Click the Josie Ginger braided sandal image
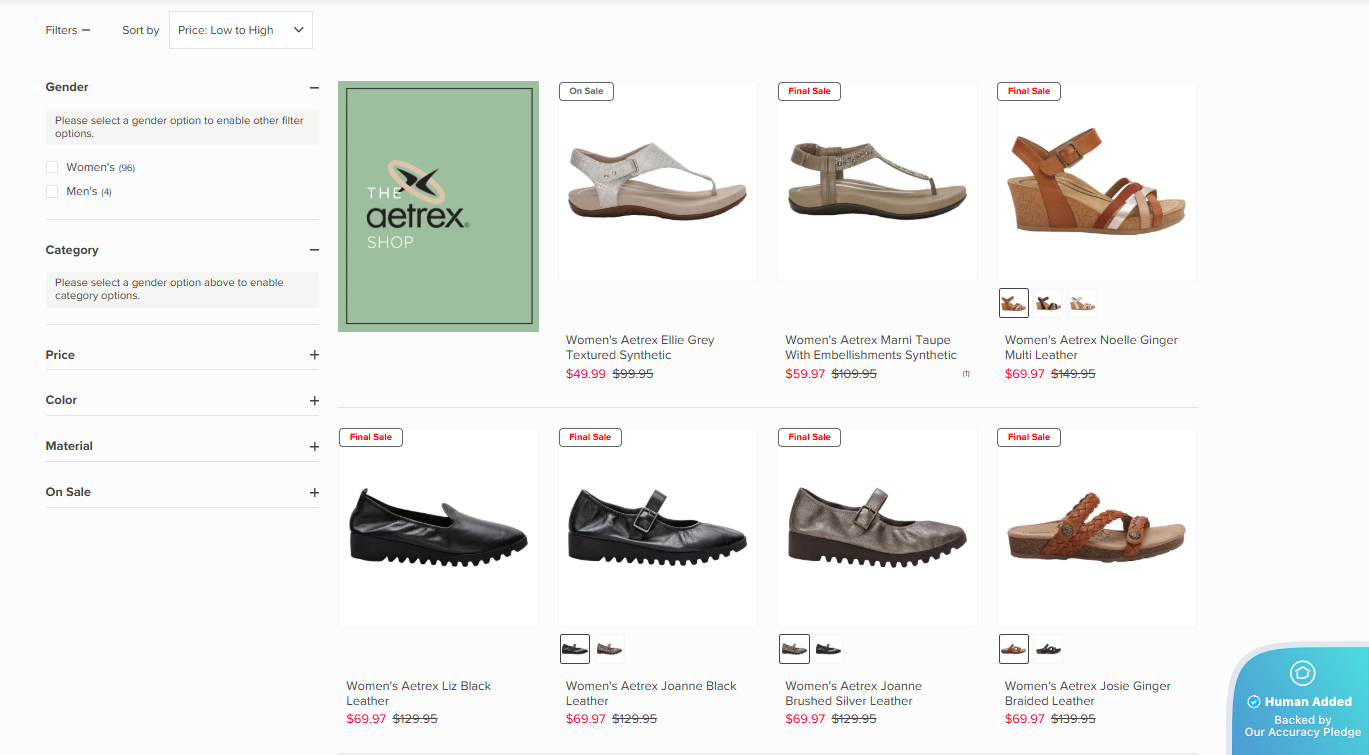Screen dimensions: 1369x755 [1096, 527]
